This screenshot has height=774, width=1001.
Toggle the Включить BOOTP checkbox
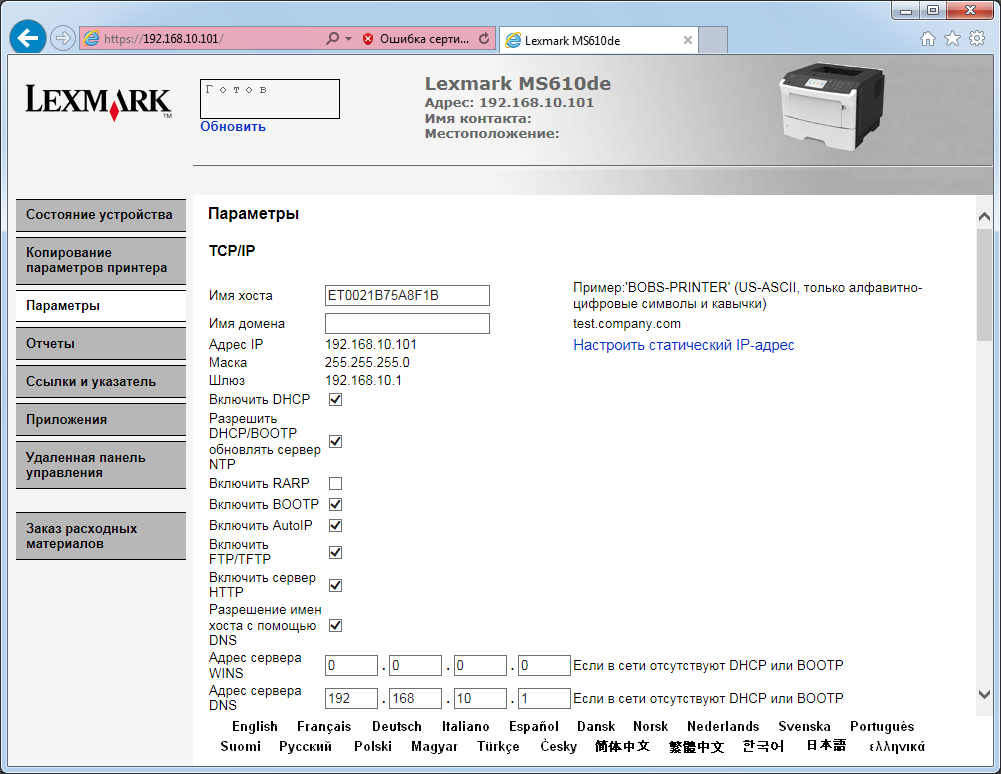(335, 505)
